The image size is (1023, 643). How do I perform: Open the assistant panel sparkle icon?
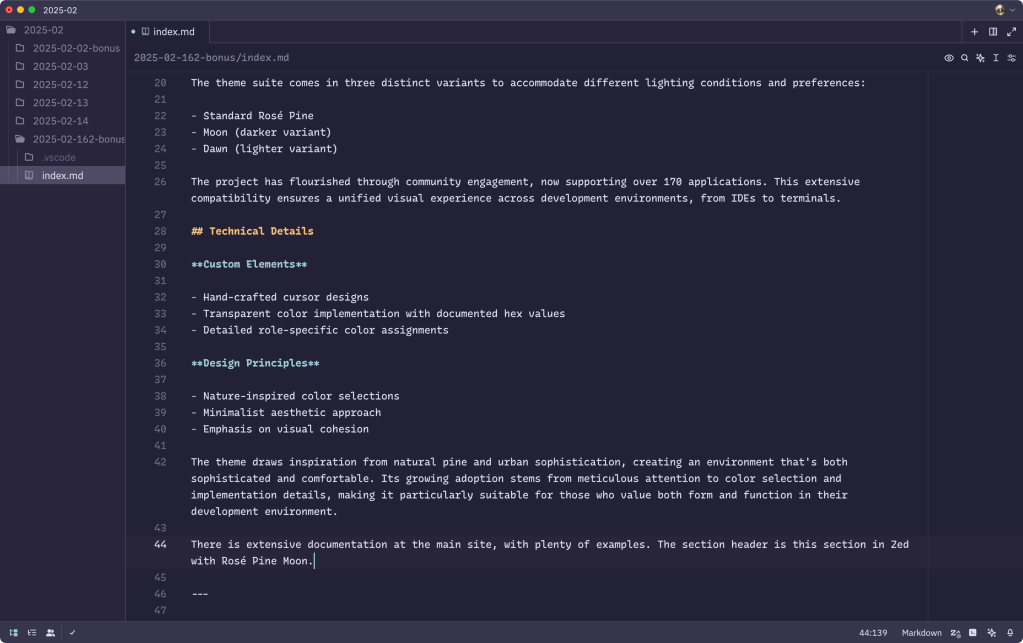(x=992, y=632)
